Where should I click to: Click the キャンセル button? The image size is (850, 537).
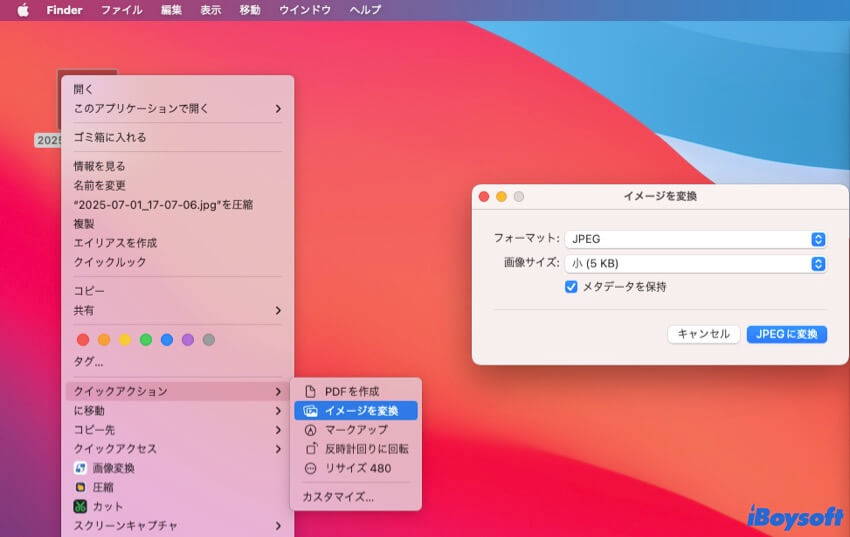[x=704, y=334]
